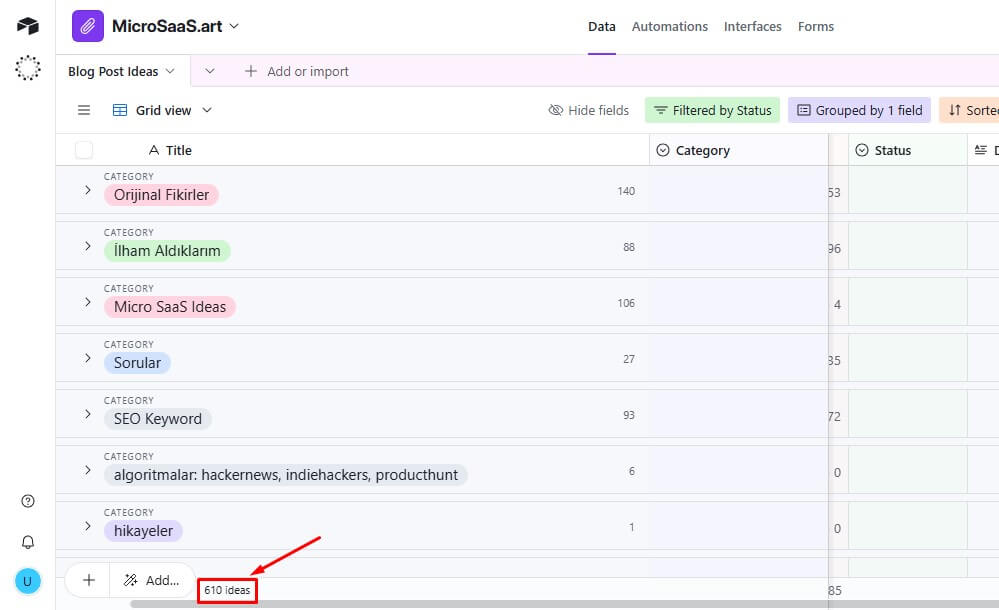Click Hide fields eye icon
Image resolution: width=999 pixels, height=610 pixels.
pyautogui.click(x=556, y=110)
